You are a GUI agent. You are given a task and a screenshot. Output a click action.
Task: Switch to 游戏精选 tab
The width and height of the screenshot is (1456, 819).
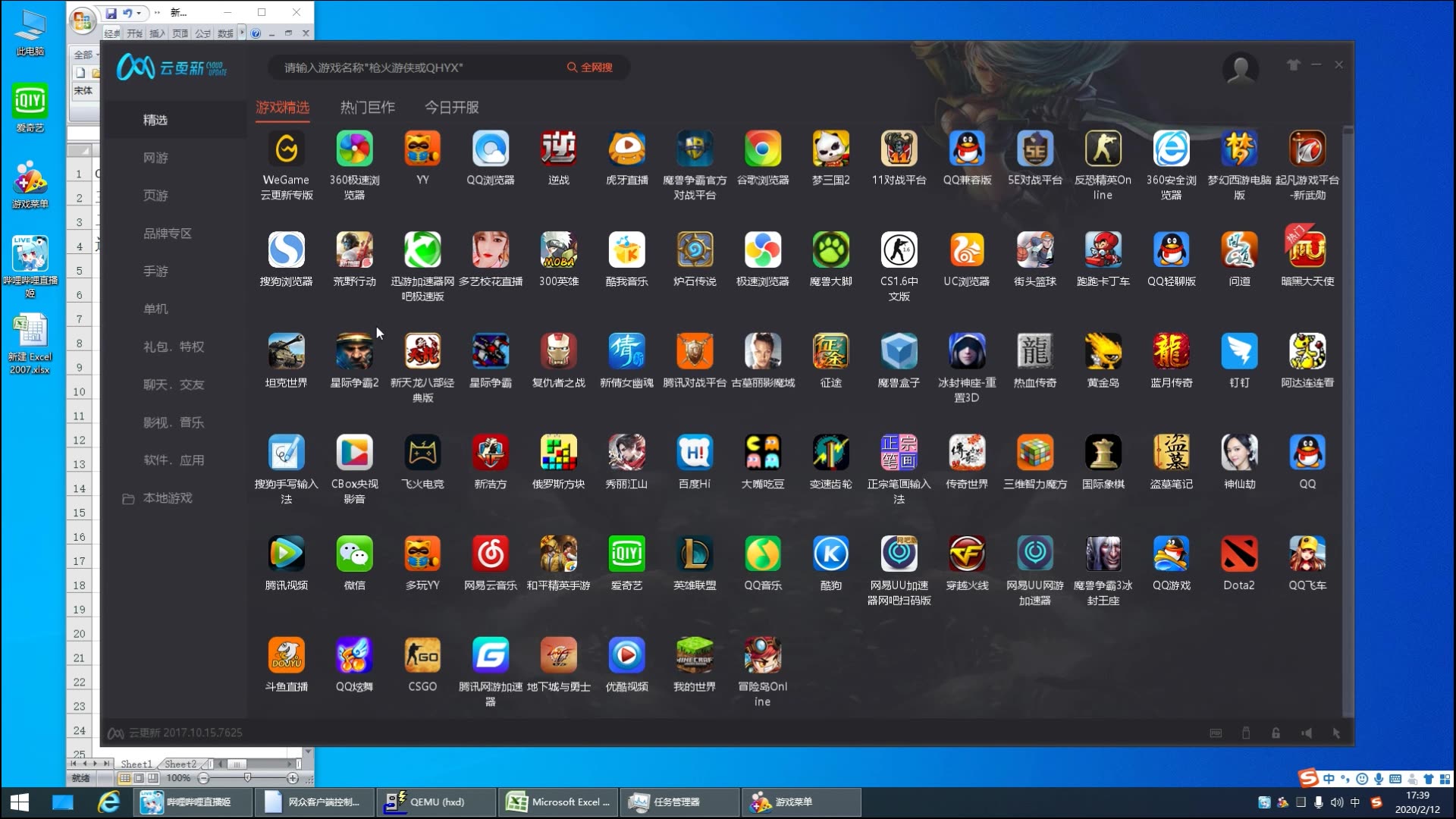pyautogui.click(x=282, y=108)
